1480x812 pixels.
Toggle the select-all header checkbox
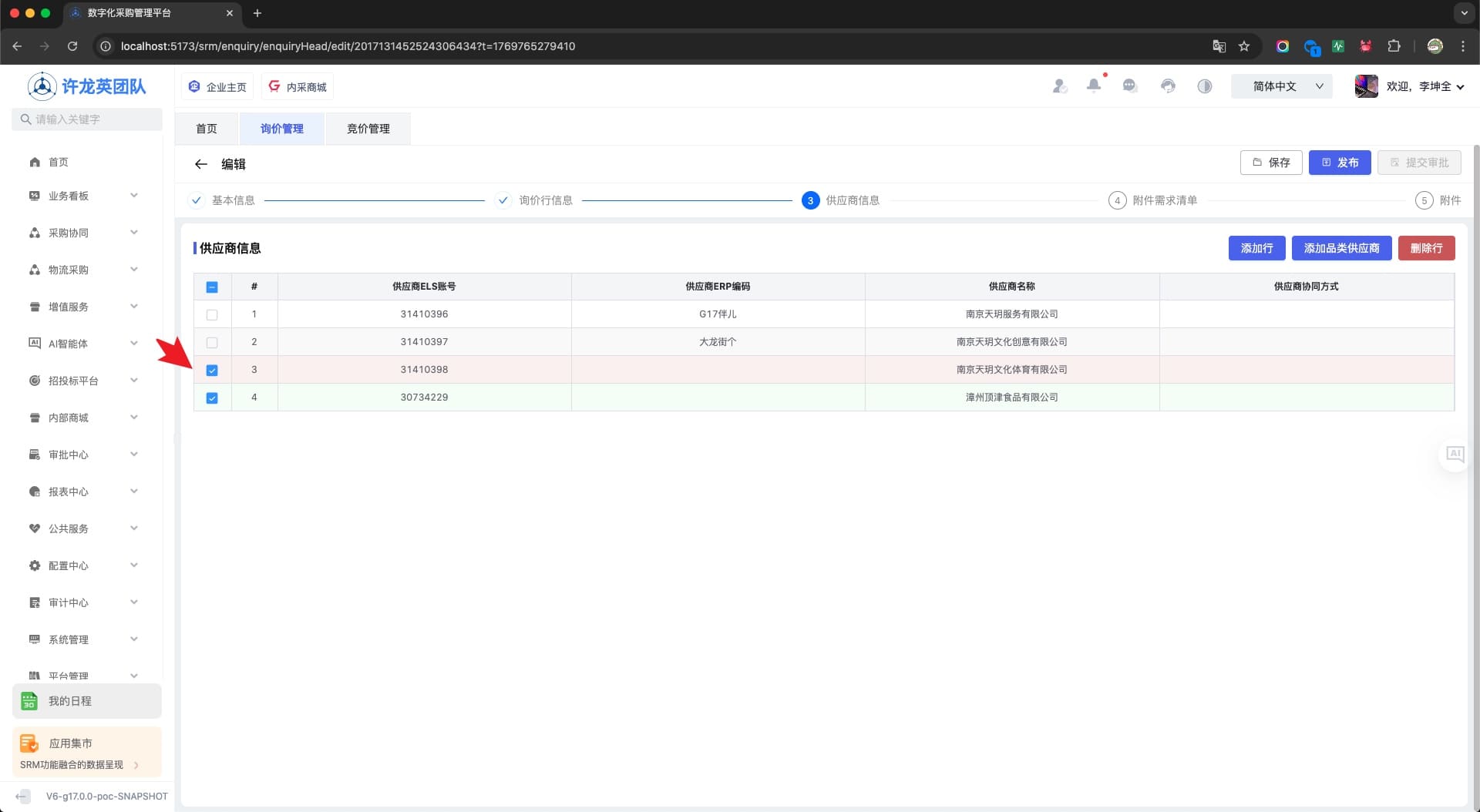click(x=212, y=287)
